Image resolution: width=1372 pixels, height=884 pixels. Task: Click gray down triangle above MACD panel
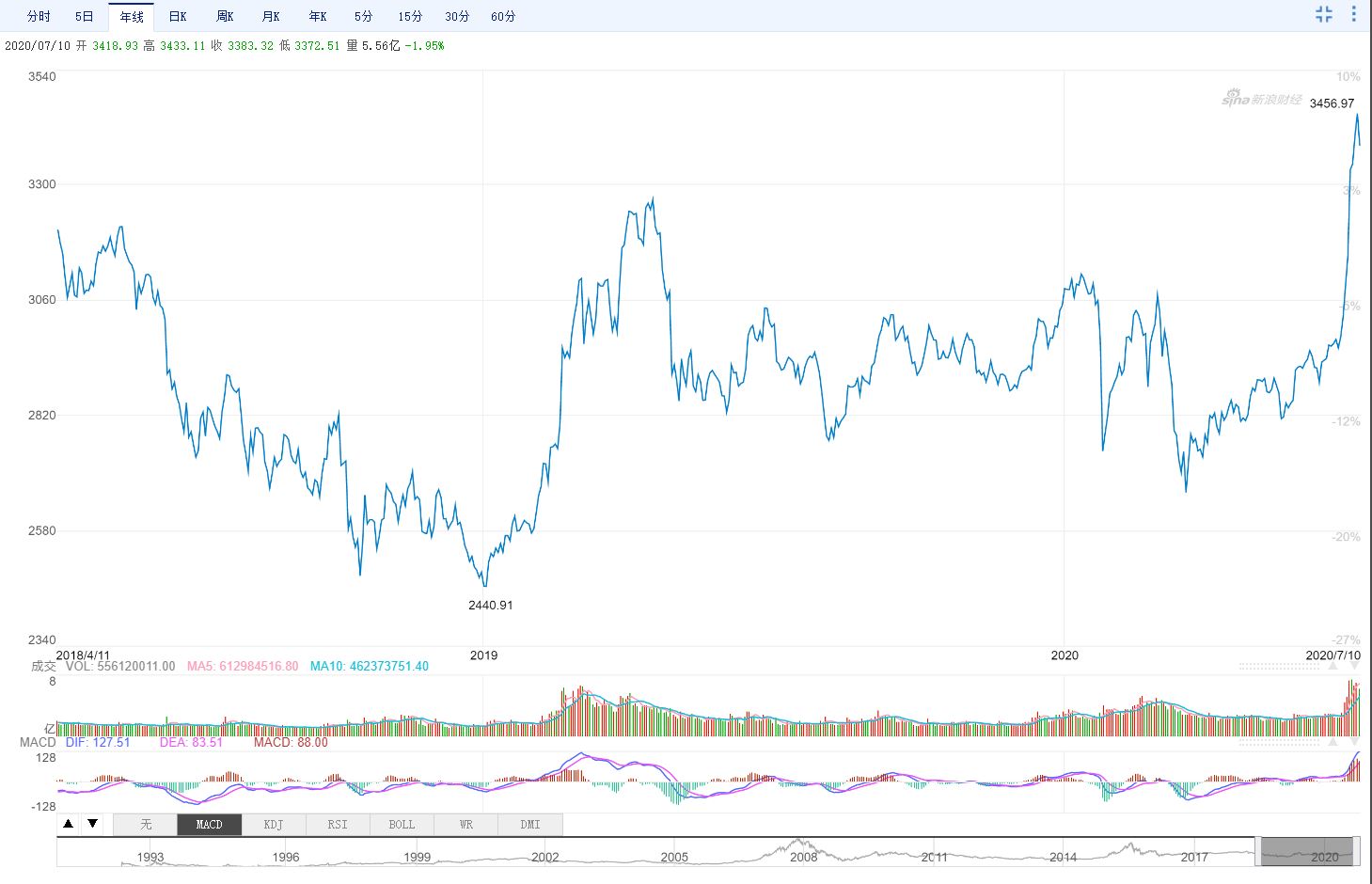tap(1354, 742)
